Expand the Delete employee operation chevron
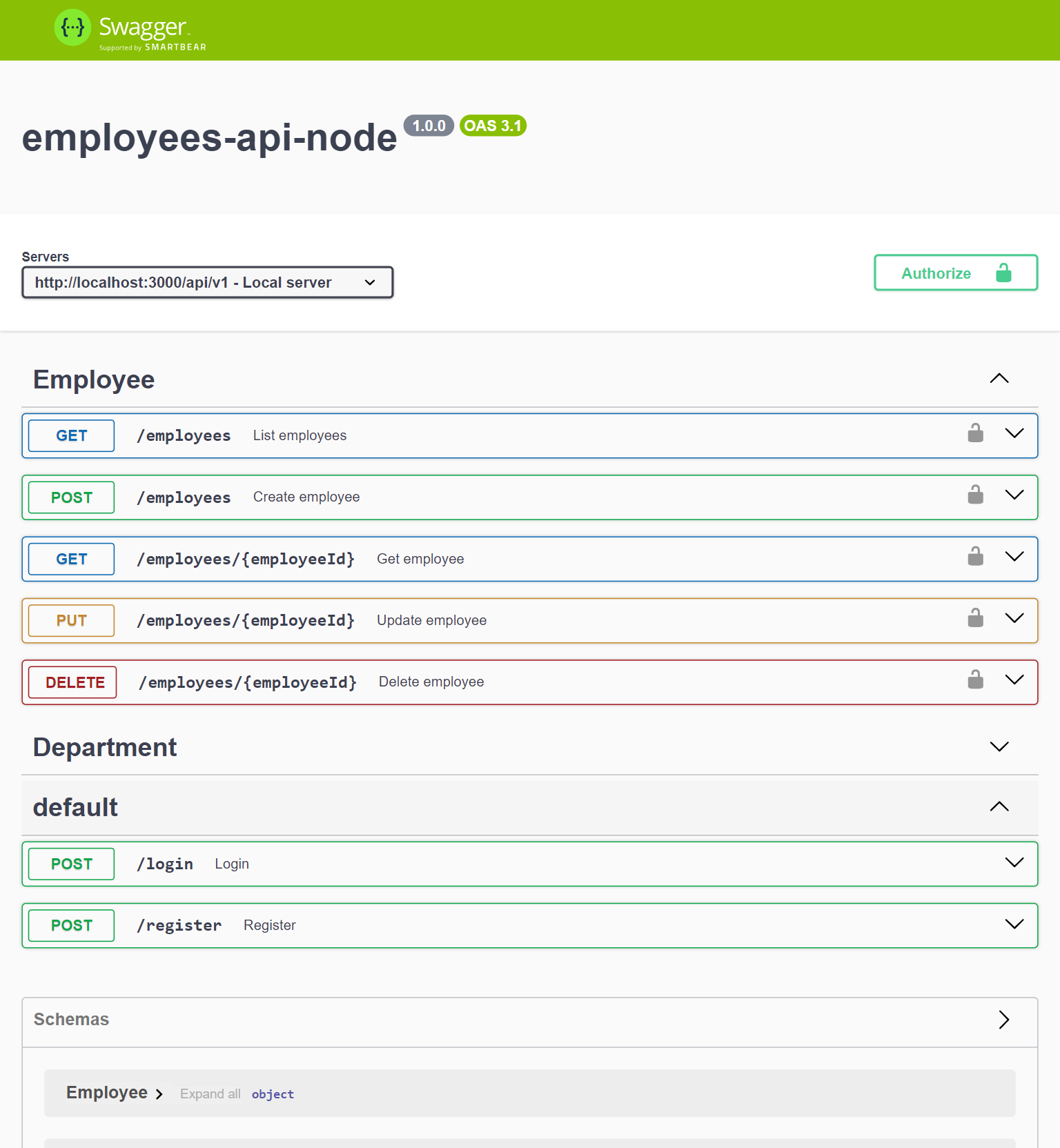This screenshot has width=1060, height=1148. 1014,680
